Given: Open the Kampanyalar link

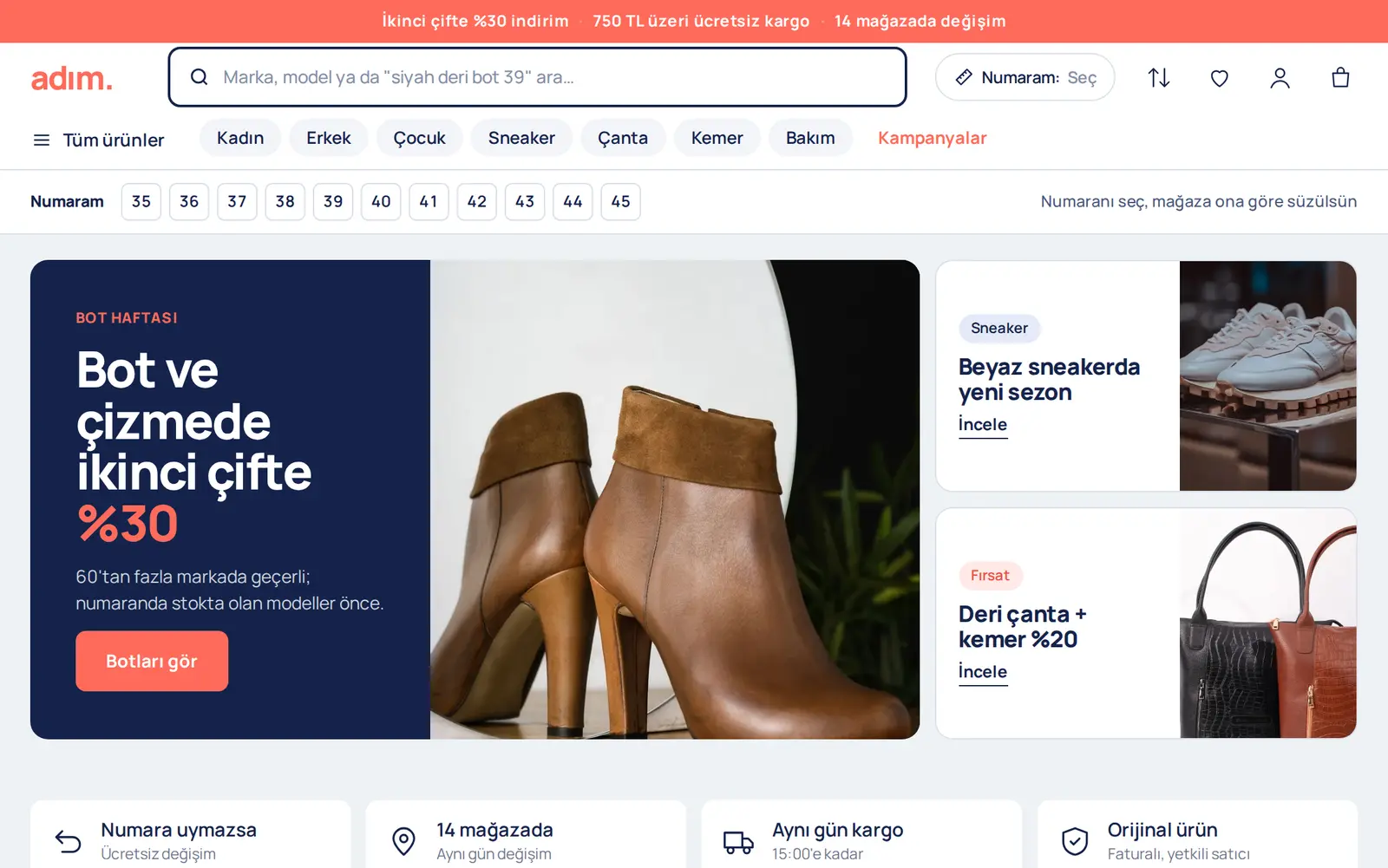Looking at the screenshot, I should pos(933,138).
